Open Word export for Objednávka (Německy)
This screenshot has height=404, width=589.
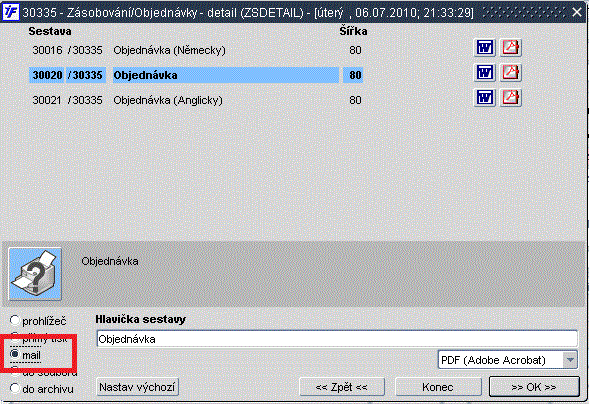point(485,48)
